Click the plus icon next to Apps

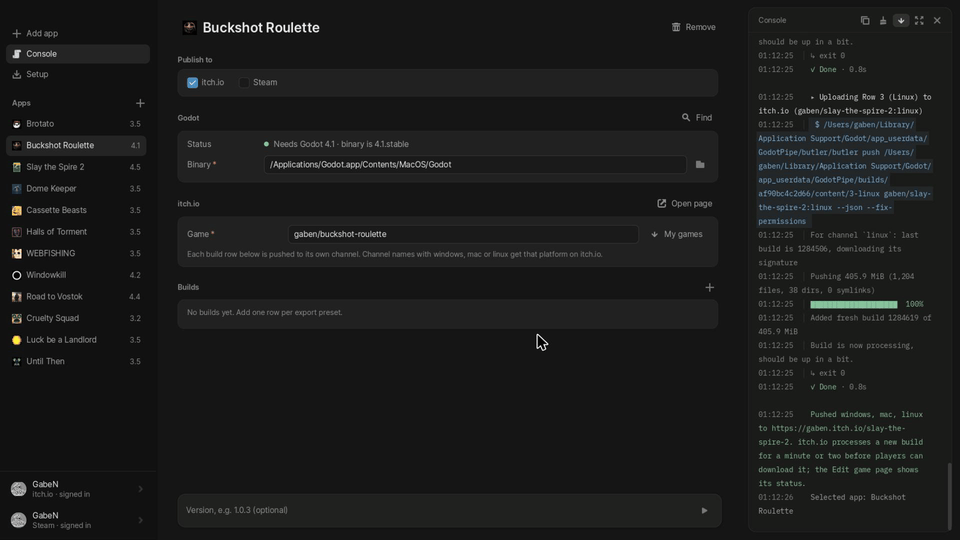coord(140,103)
